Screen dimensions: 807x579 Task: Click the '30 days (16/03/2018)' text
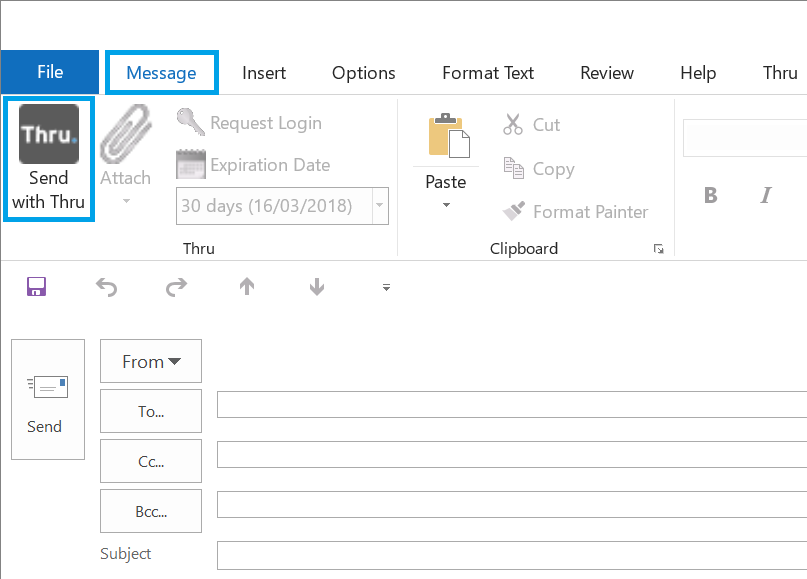coord(267,206)
